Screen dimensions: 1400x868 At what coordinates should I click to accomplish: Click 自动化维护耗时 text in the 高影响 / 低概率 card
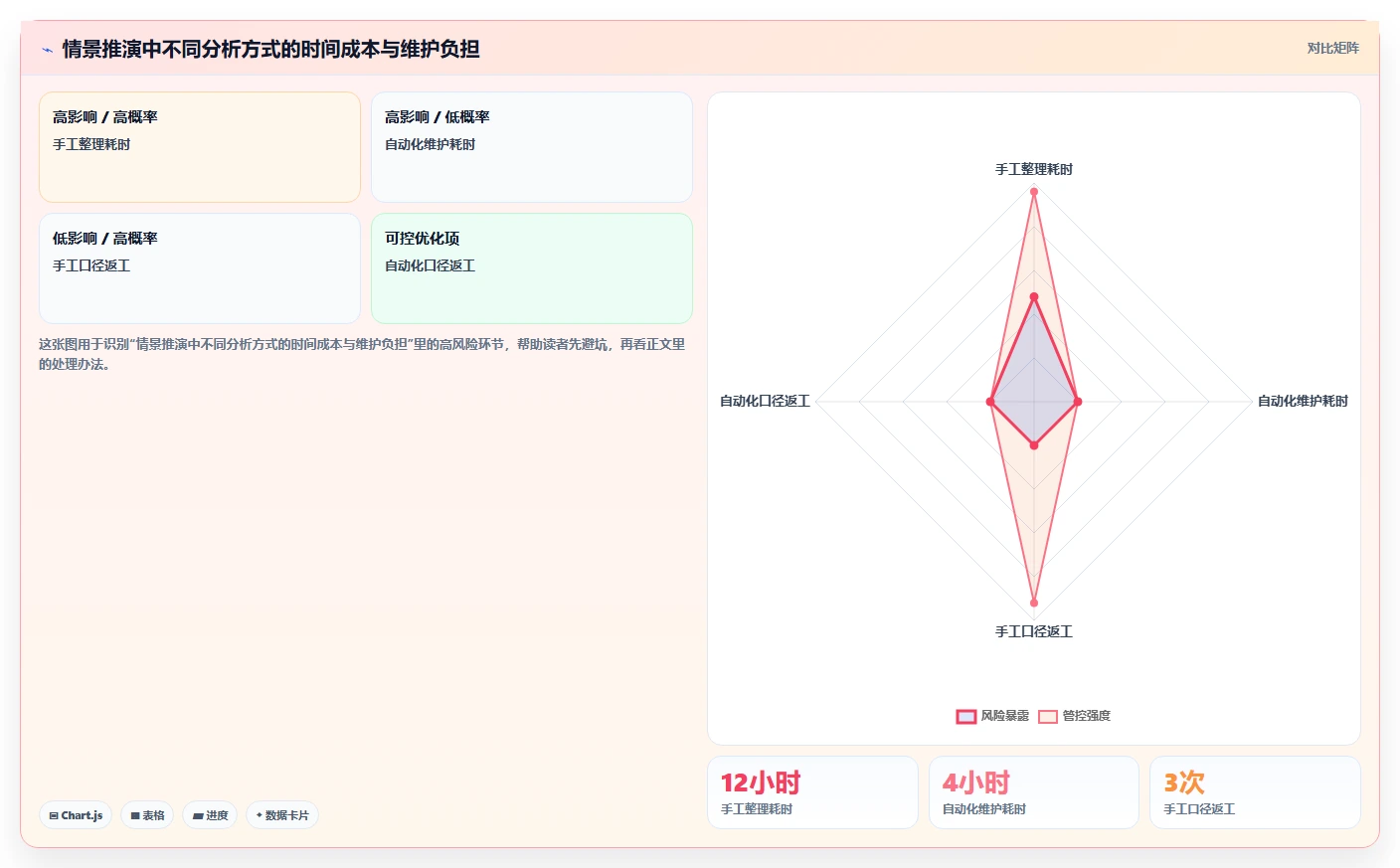click(430, 144)
